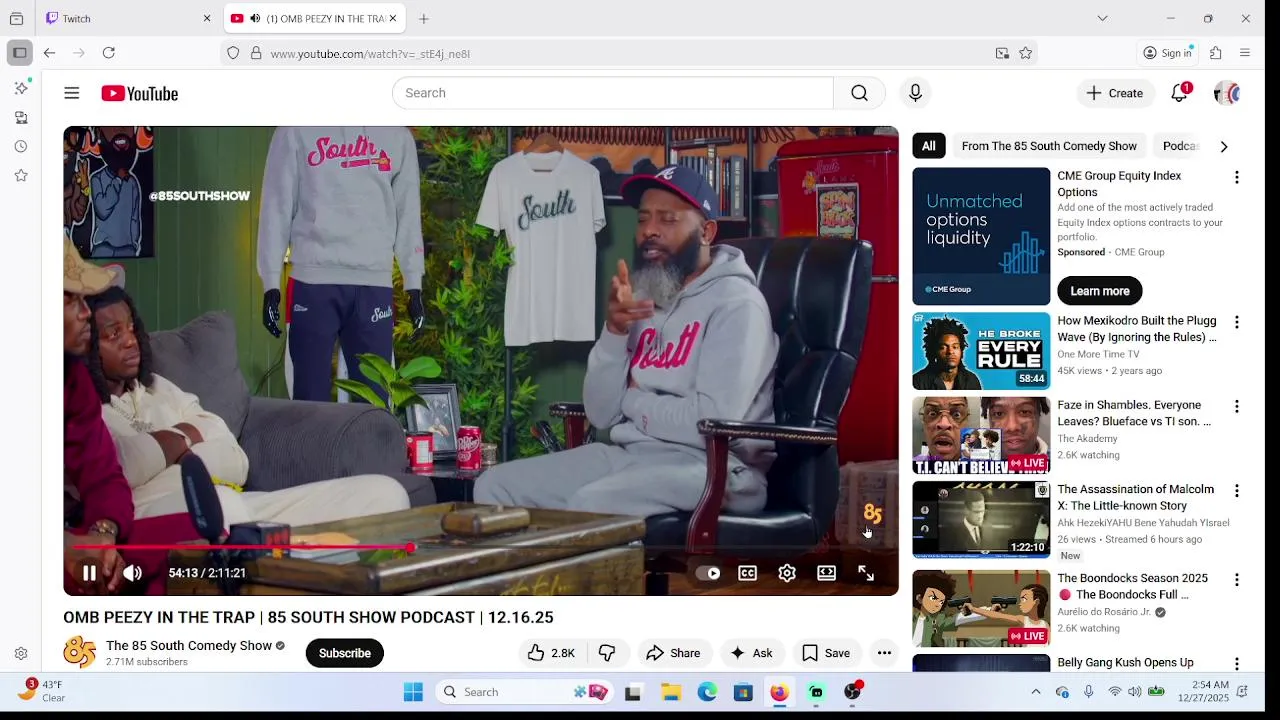Open sidebar settings gear
Screen dimensions: 1280x720
click(x=21, y=653)
